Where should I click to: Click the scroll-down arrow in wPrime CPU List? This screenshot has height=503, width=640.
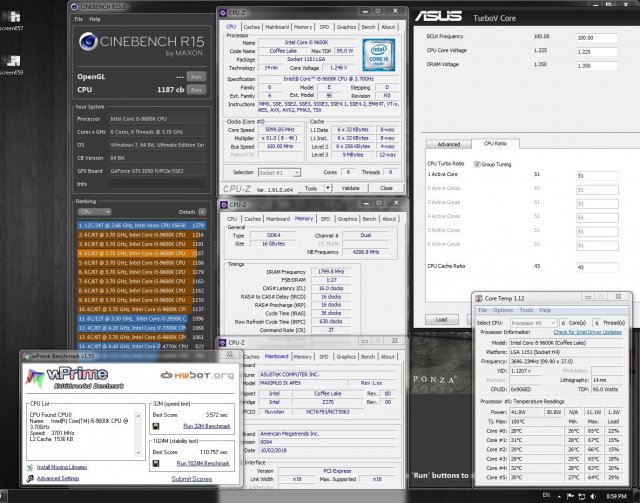click(138, 453)
